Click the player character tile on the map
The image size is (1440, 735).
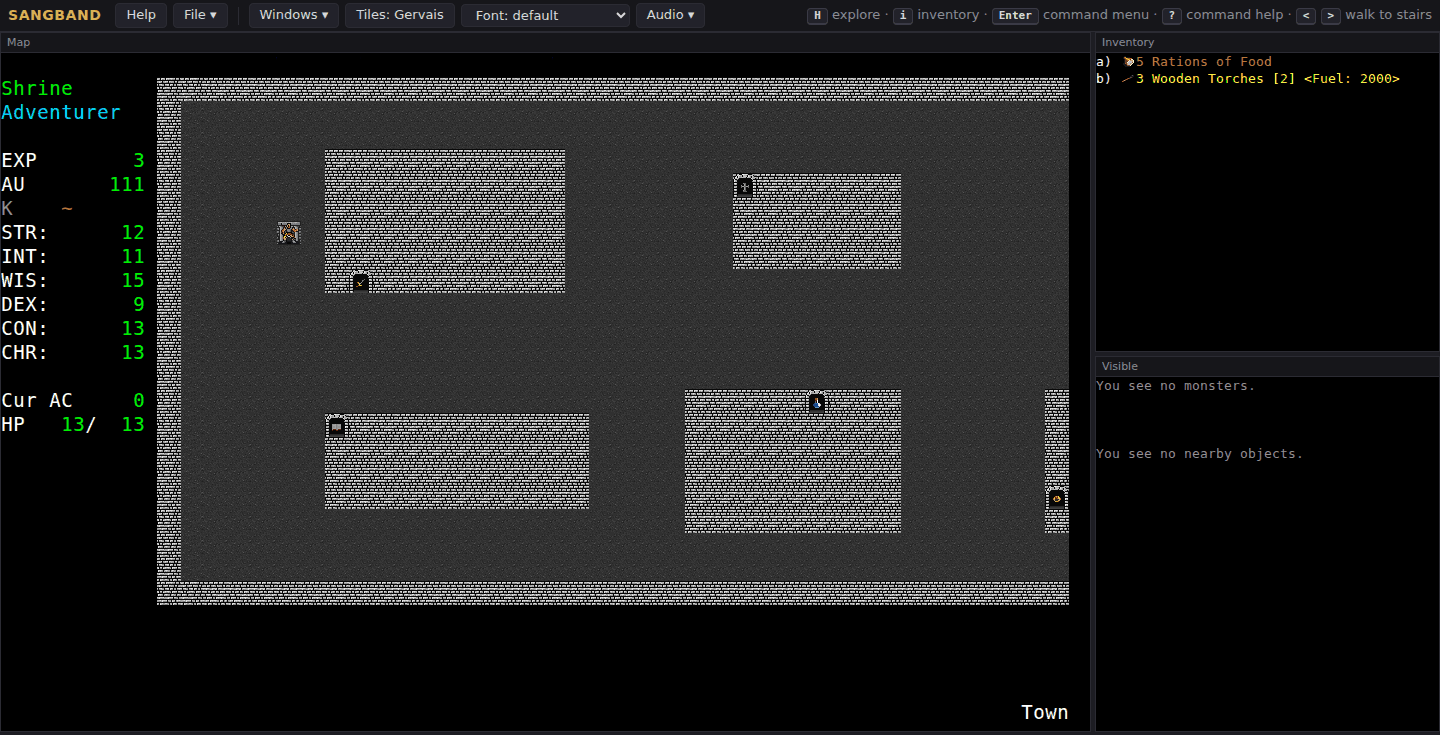(289, 233)
